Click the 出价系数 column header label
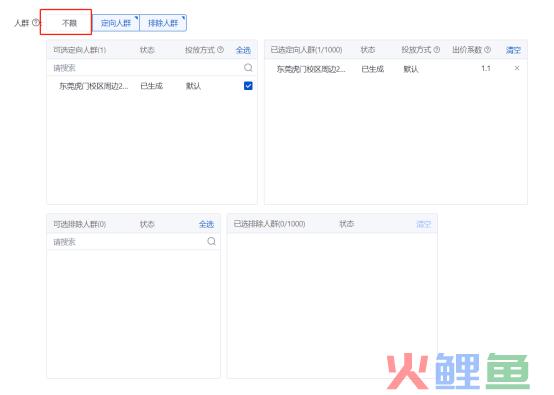The image size is (554, 395). coord(467,50)
